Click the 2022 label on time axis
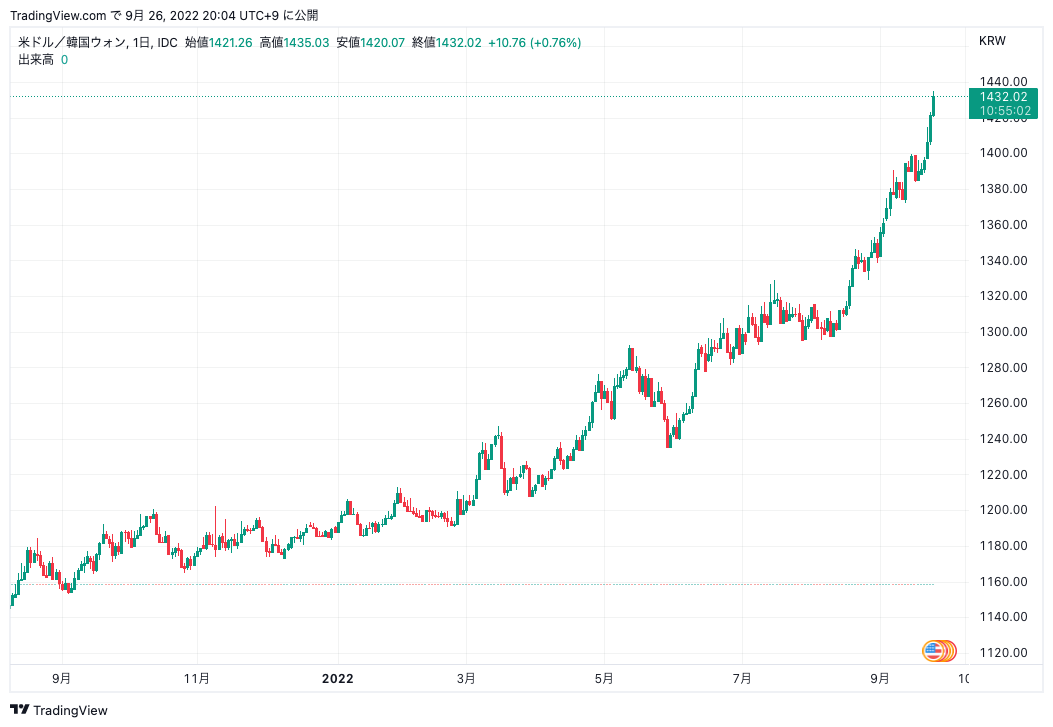1053x727 pixels. click(x=337, y=678)
